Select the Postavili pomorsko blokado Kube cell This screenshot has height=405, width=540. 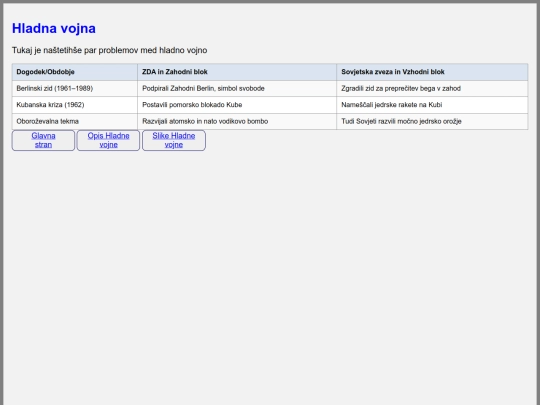[237, 105]
